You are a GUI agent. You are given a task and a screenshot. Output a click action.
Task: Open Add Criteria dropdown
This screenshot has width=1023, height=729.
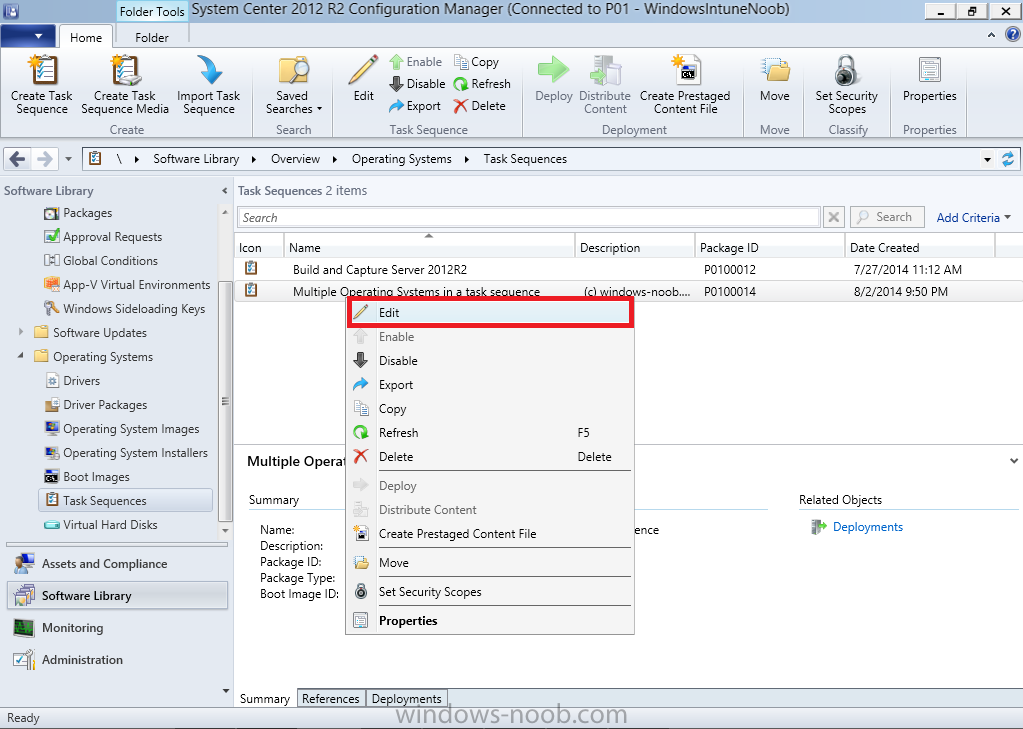click(973, 217)
